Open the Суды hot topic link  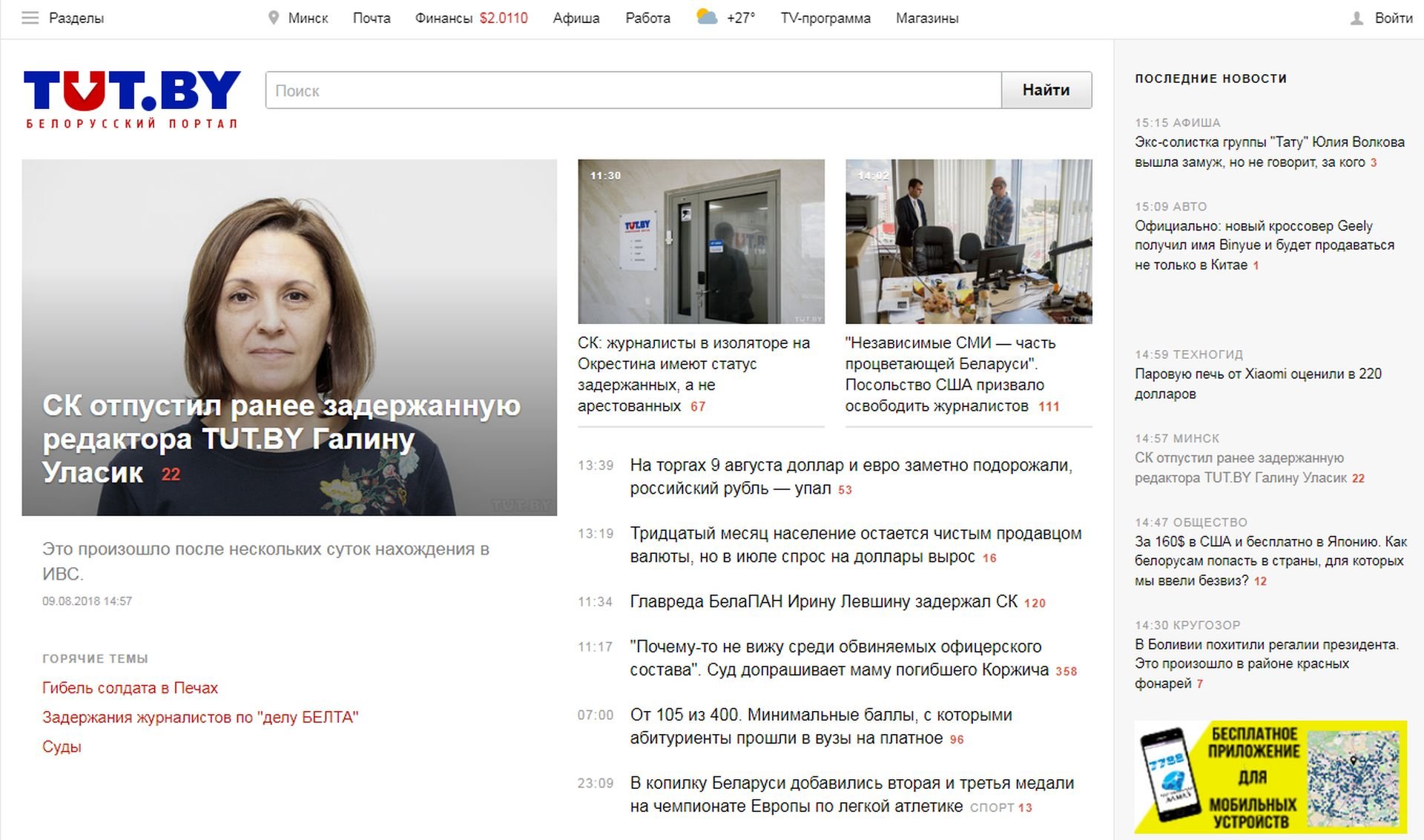point(62,747)
